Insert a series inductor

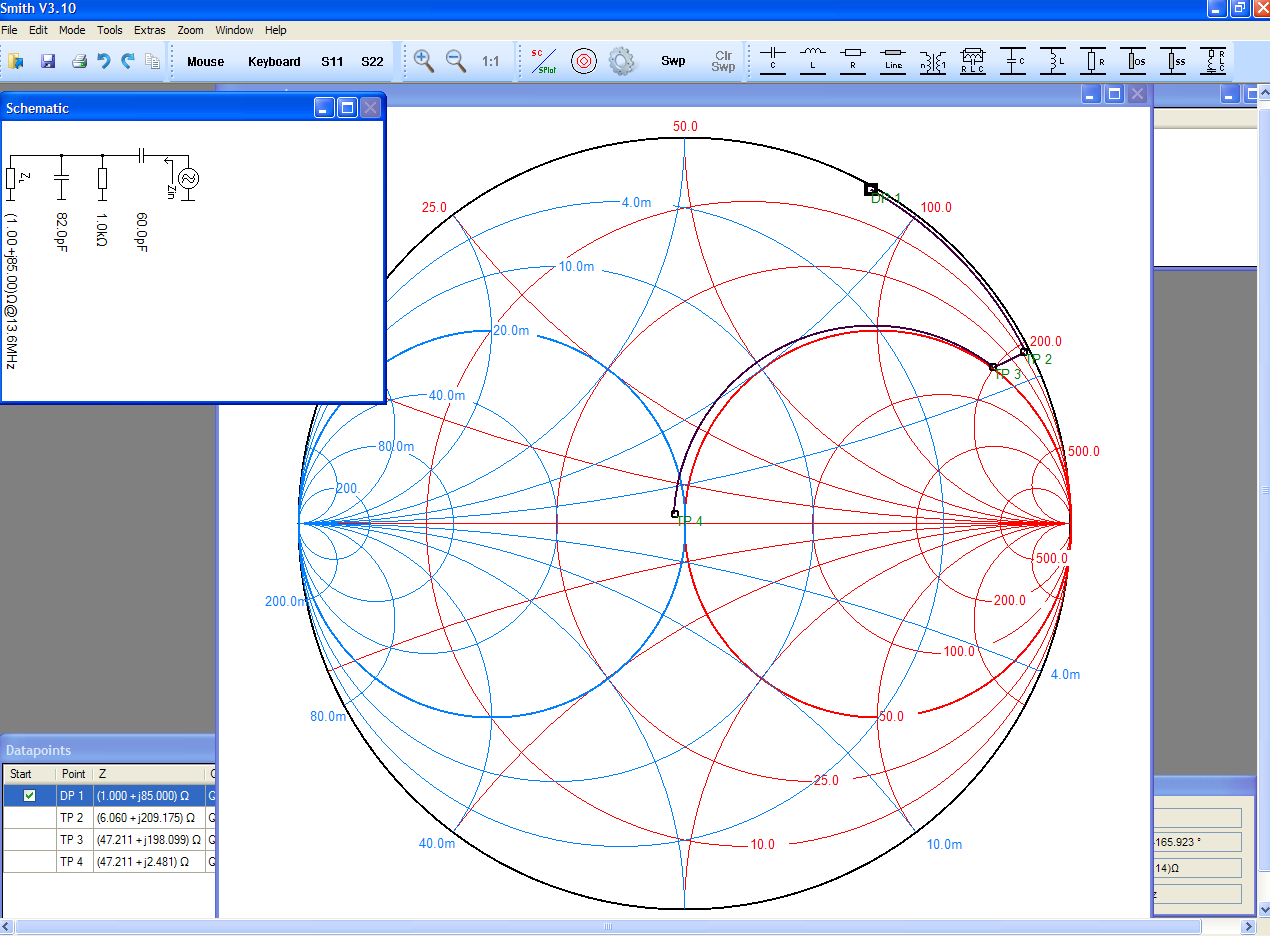(x=813, y=60)
